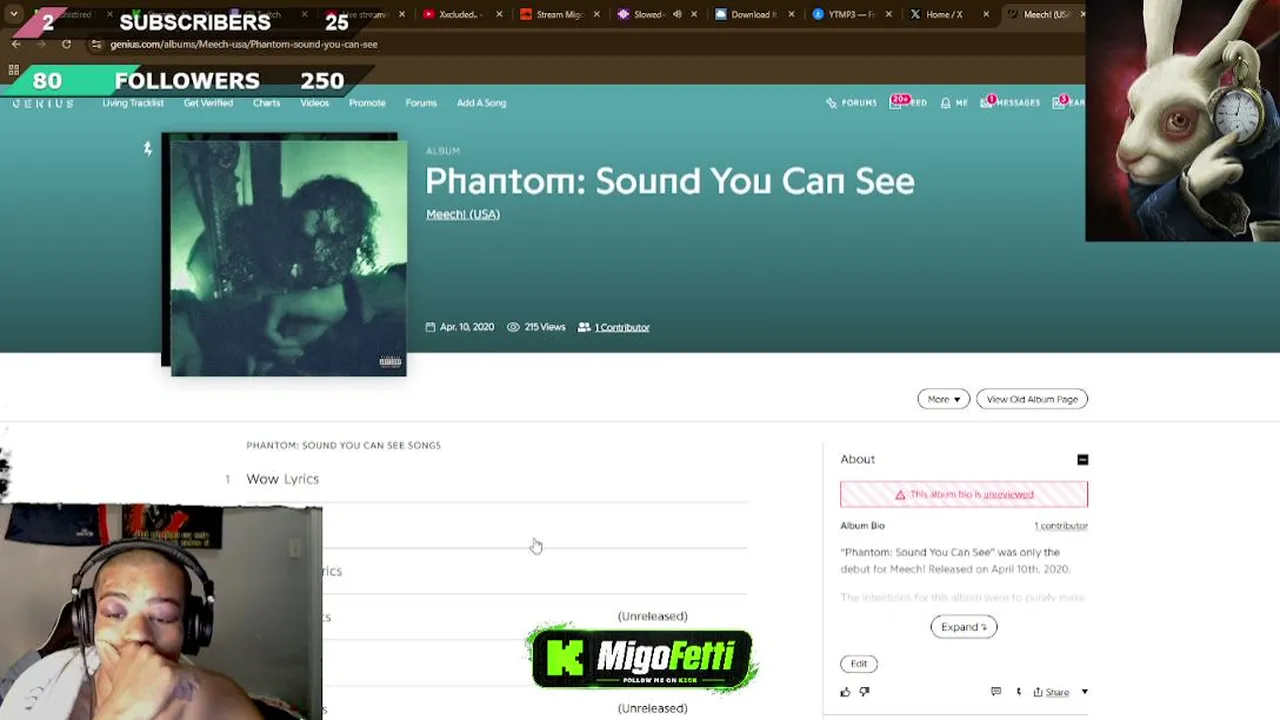
Task: Click the Genius logo in the header
Action: (x=43, y=103)
